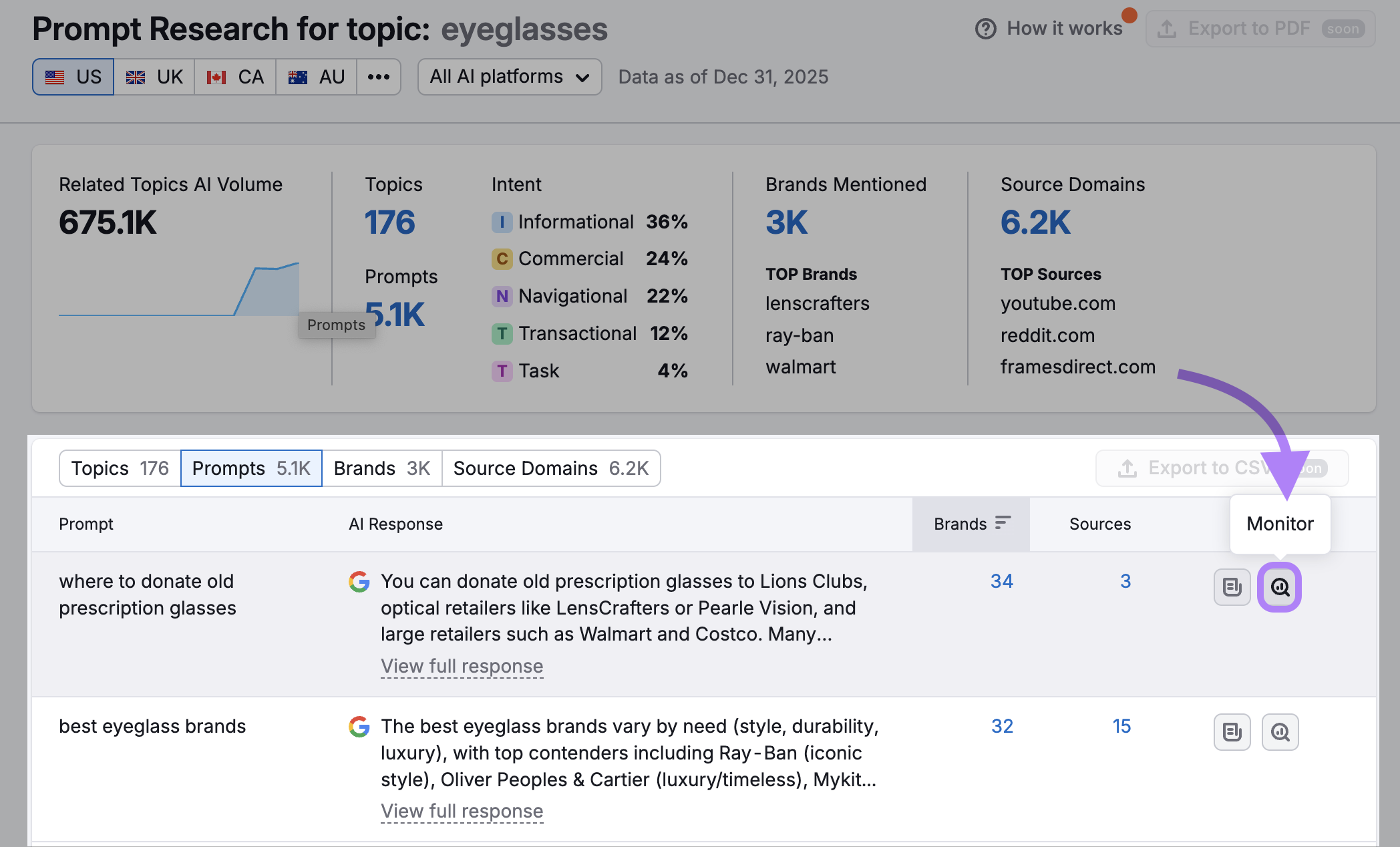Click the Brands column sort icon
Screen dimensions: 1400x847
(x=1003, y=523)
